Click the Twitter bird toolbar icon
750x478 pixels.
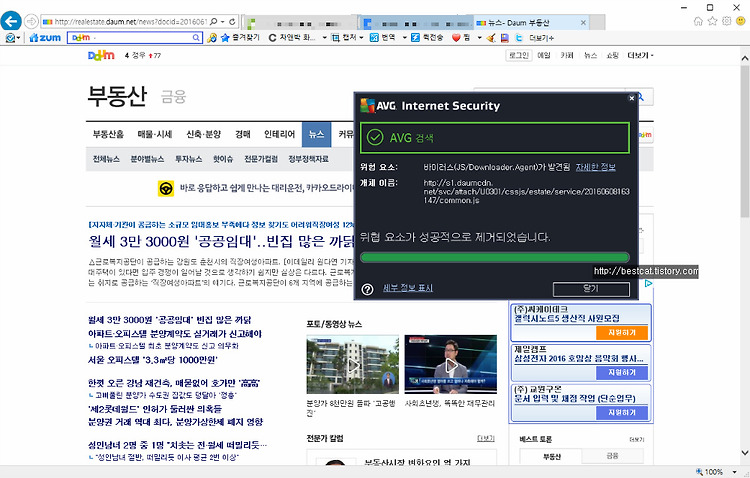519,37
